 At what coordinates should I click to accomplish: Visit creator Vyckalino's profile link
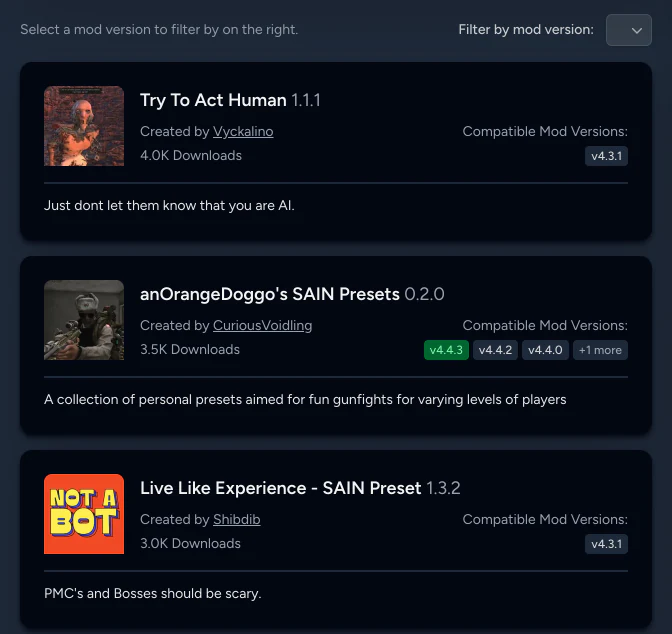(x=243, y=131)
